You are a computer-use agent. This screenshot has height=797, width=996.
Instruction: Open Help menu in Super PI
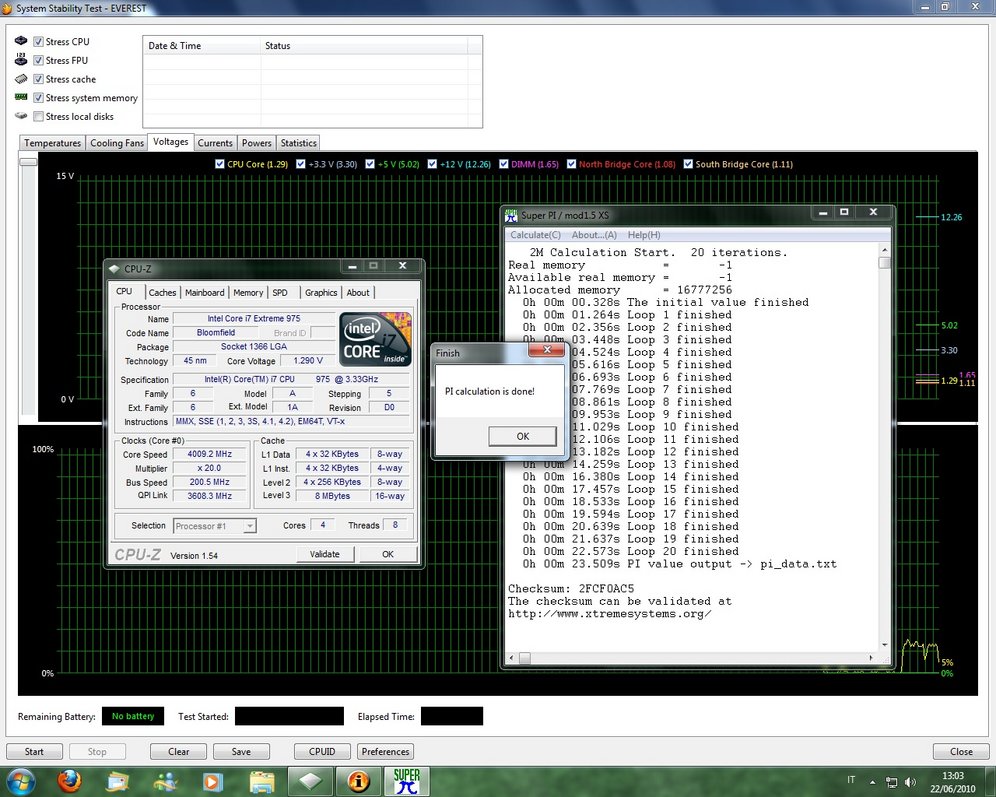(643, 235)
